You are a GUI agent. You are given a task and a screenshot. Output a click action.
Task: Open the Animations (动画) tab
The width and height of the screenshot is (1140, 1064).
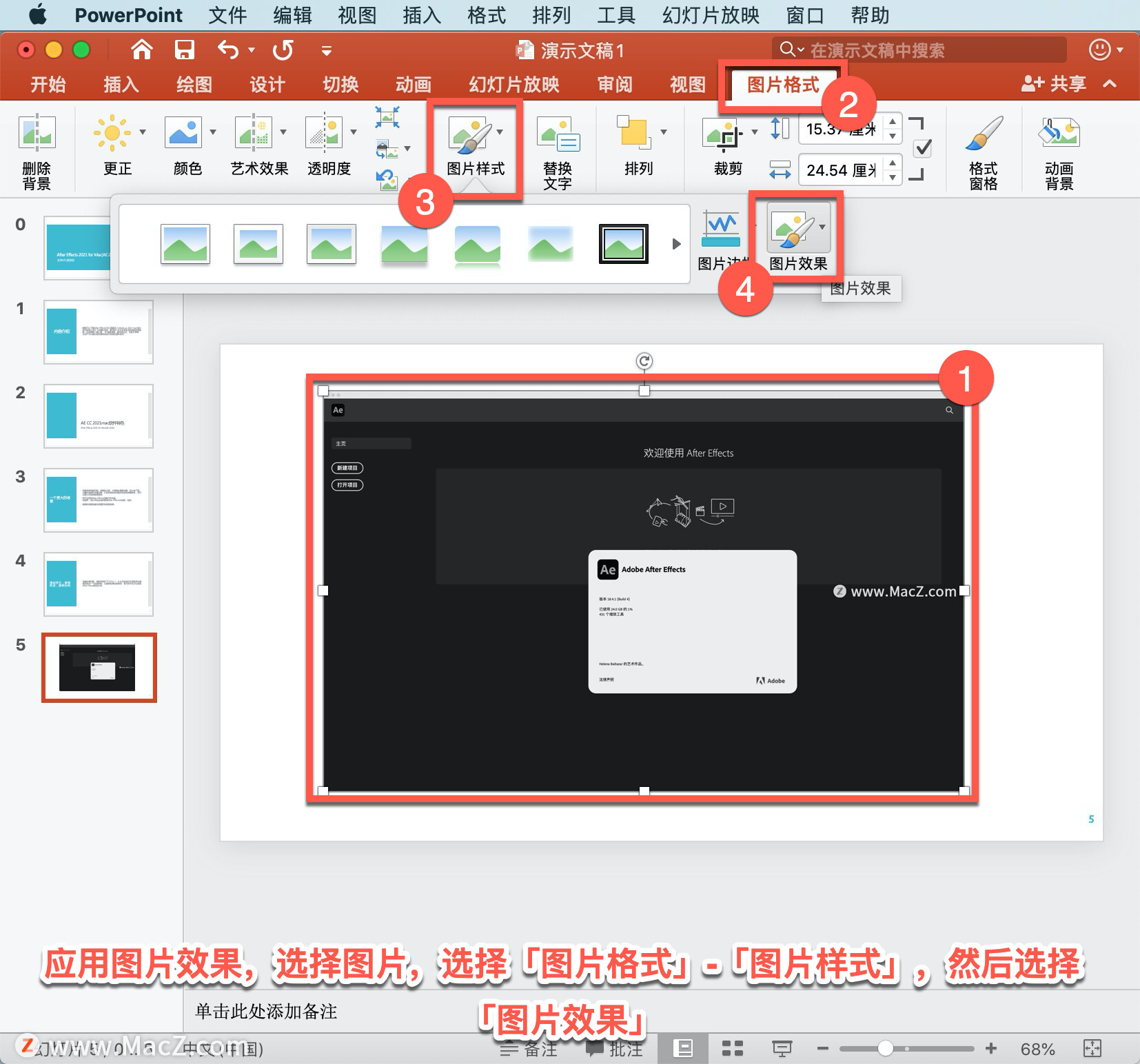click(414, 85)
